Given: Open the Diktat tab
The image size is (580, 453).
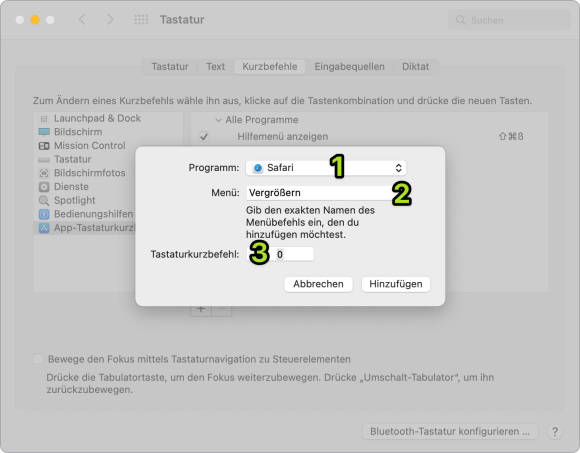Looking at the screenshot, I should (x=415, y=67).
